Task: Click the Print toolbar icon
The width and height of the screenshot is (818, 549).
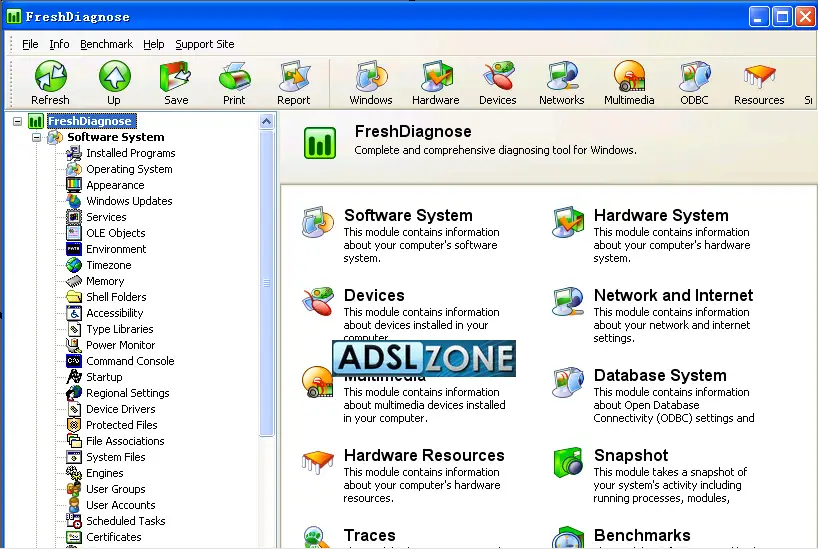Action: (x=234, y=76)
